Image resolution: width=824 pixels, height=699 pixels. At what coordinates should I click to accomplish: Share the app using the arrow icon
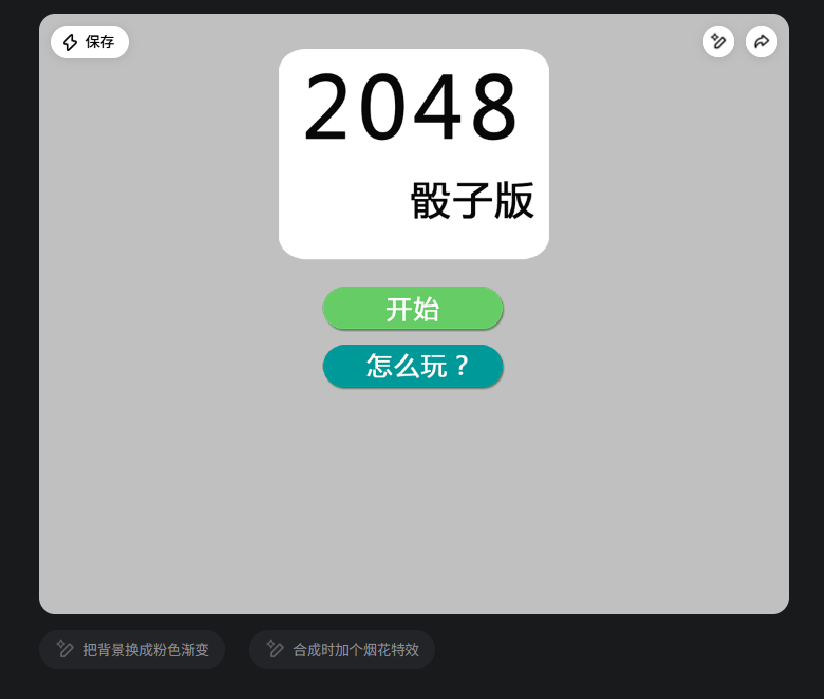tap(762, 42)
